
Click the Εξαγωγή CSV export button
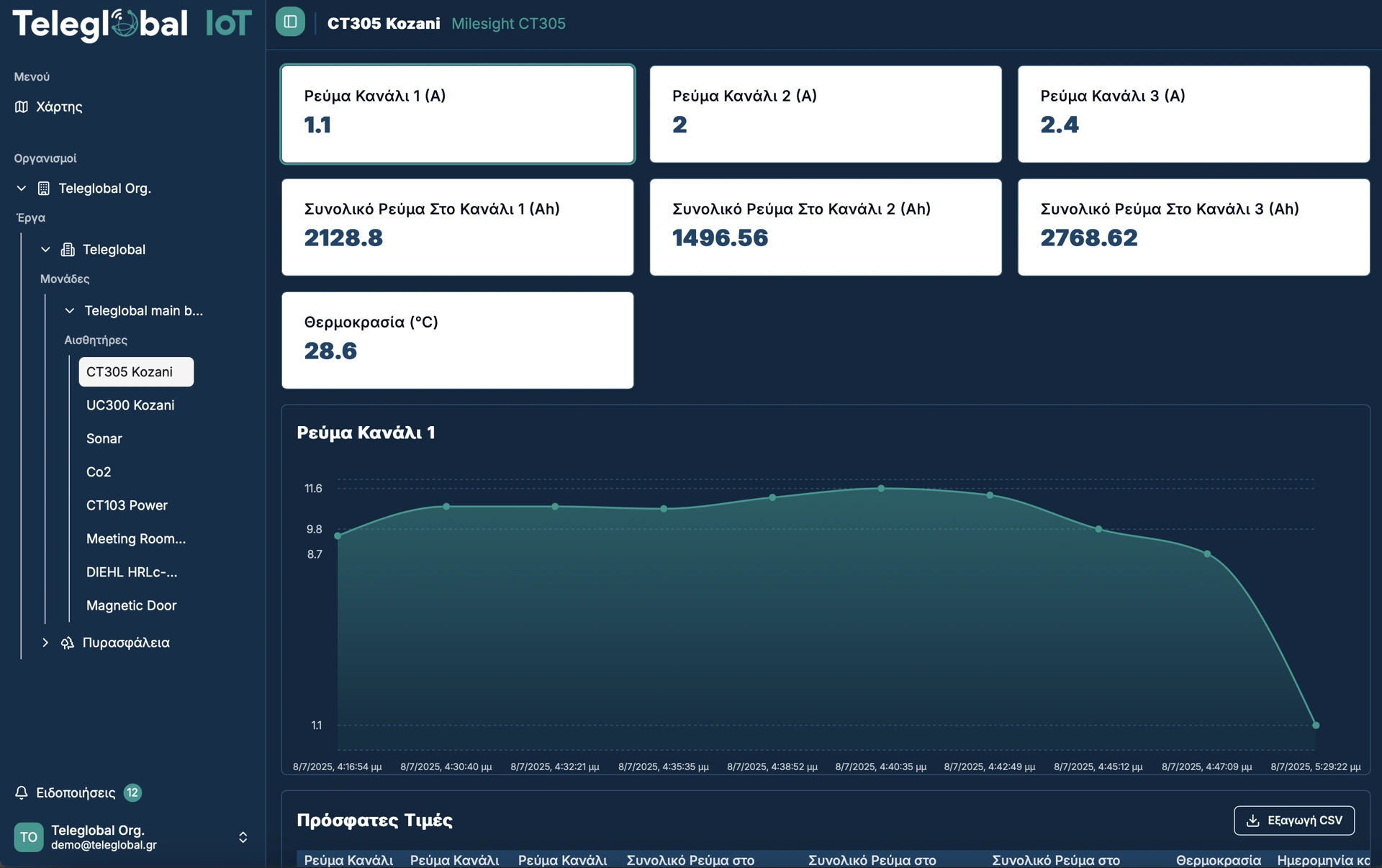click(x=1293, y=820)
